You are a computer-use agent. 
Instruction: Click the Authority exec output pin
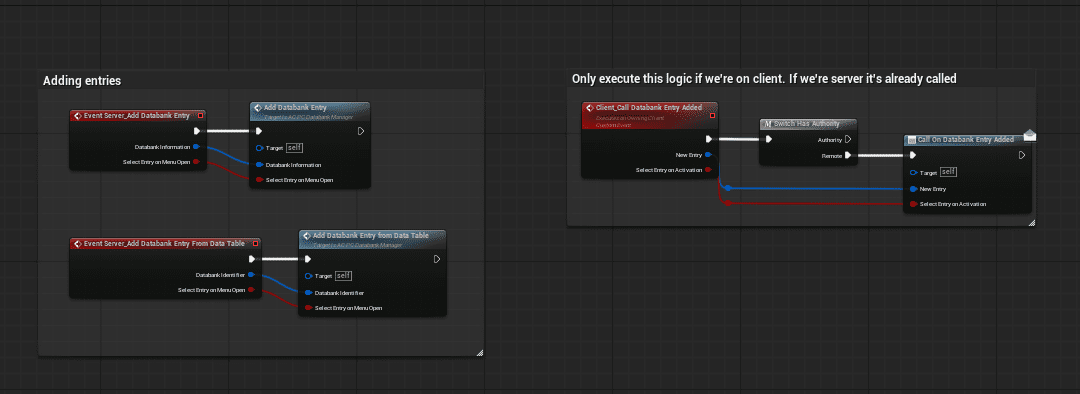coord(848,139)
